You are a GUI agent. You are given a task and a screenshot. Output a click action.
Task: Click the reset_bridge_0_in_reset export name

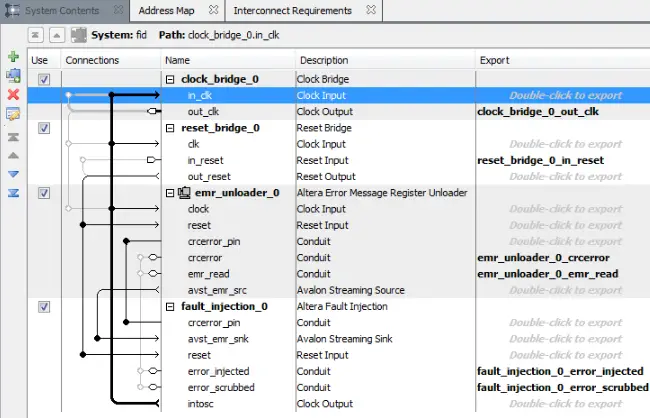coord(541,160)
